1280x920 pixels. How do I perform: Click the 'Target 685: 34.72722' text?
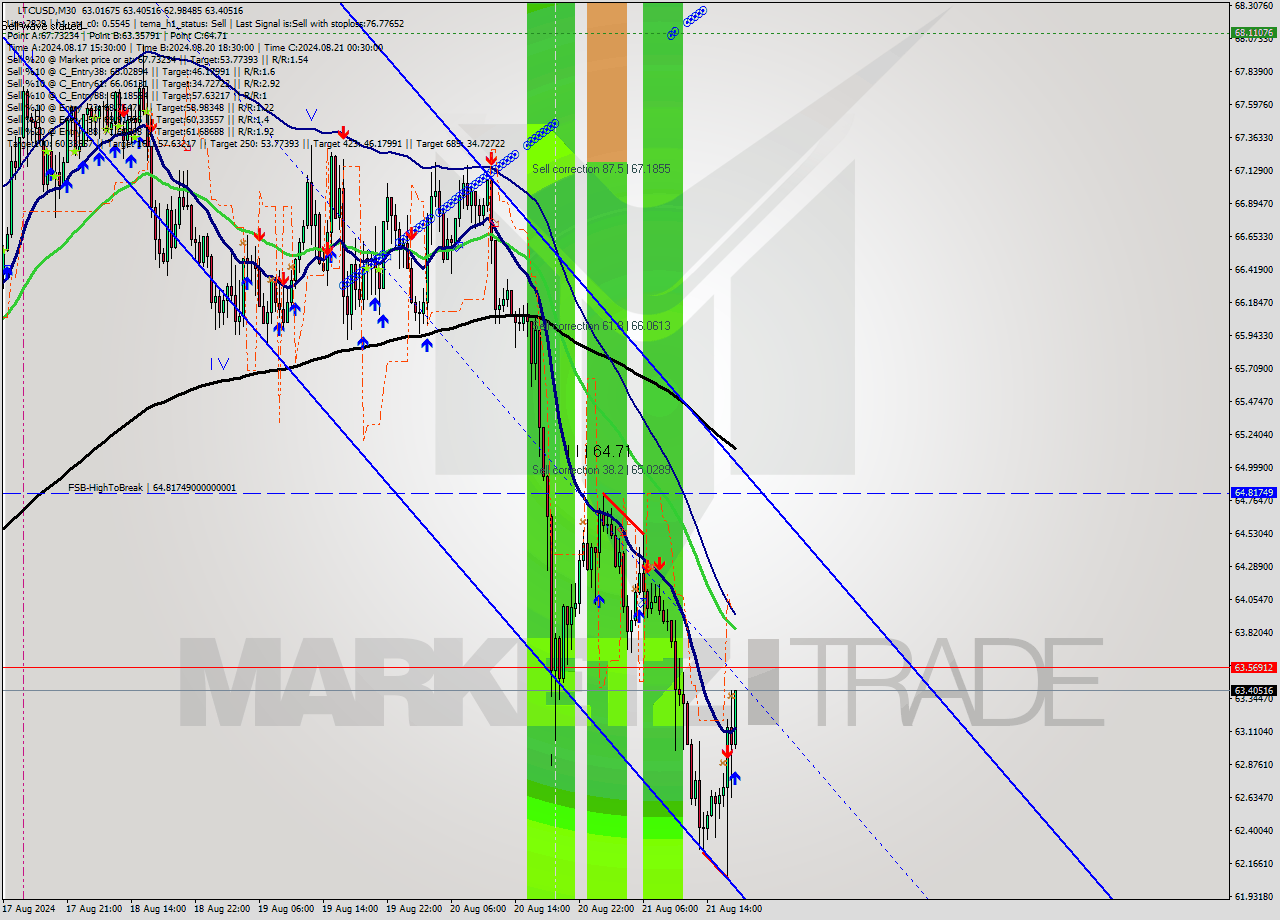tap(461, 144)
